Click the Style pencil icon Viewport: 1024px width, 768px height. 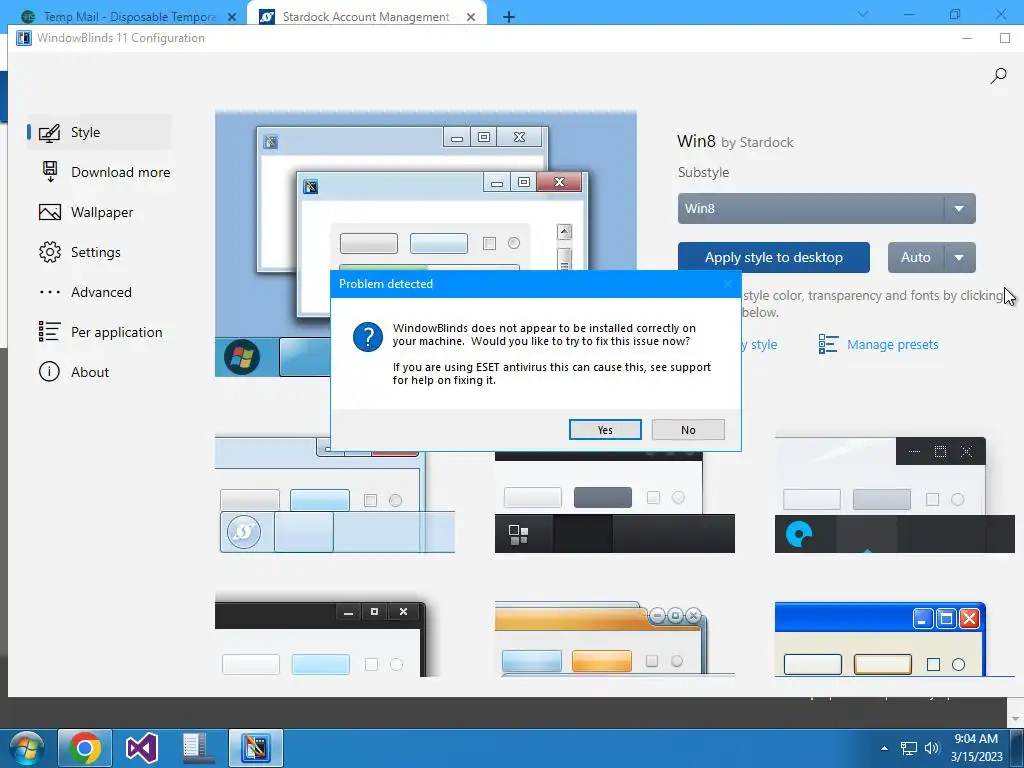[x=50, y=133]
